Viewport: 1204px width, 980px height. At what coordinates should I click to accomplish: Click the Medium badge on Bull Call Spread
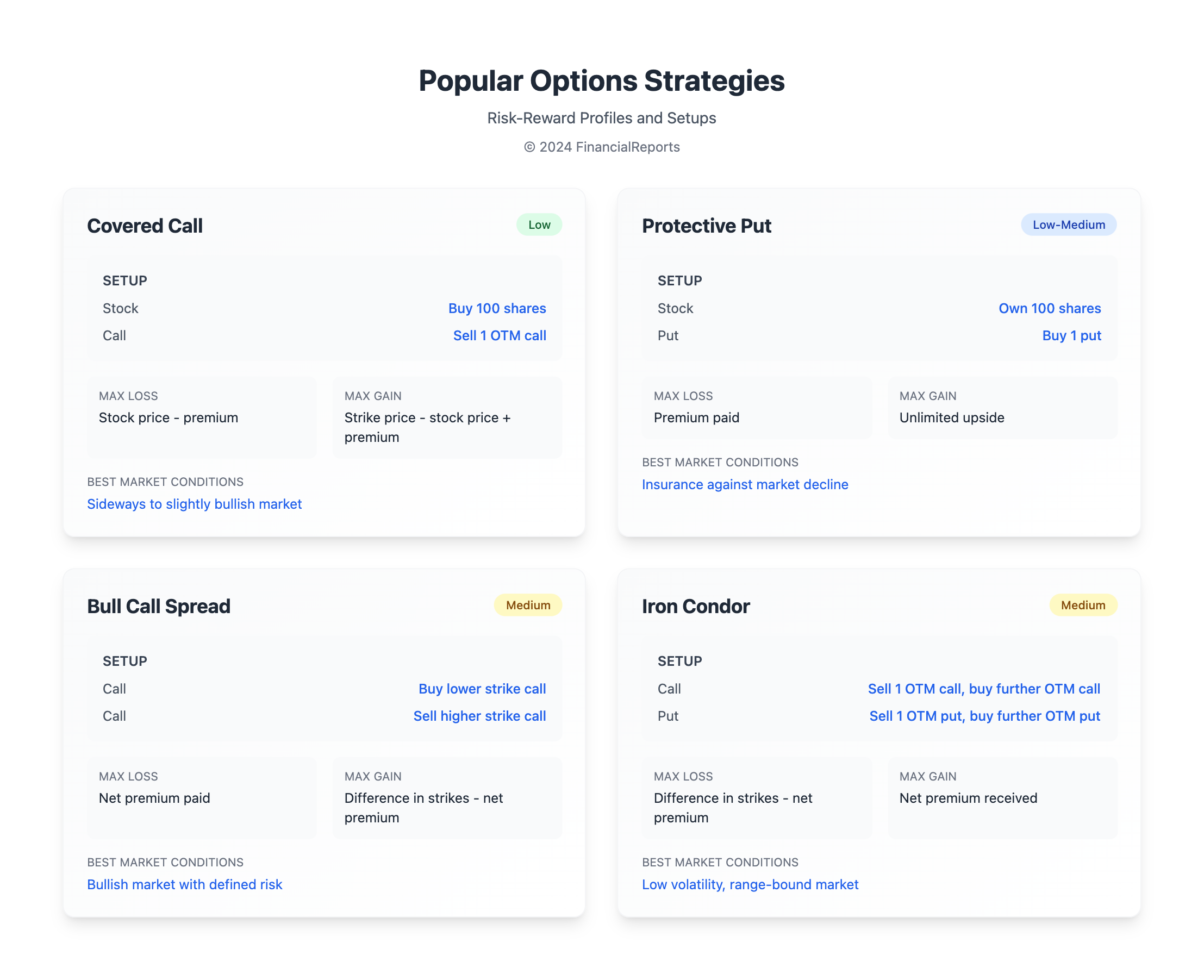click(527, 605)
